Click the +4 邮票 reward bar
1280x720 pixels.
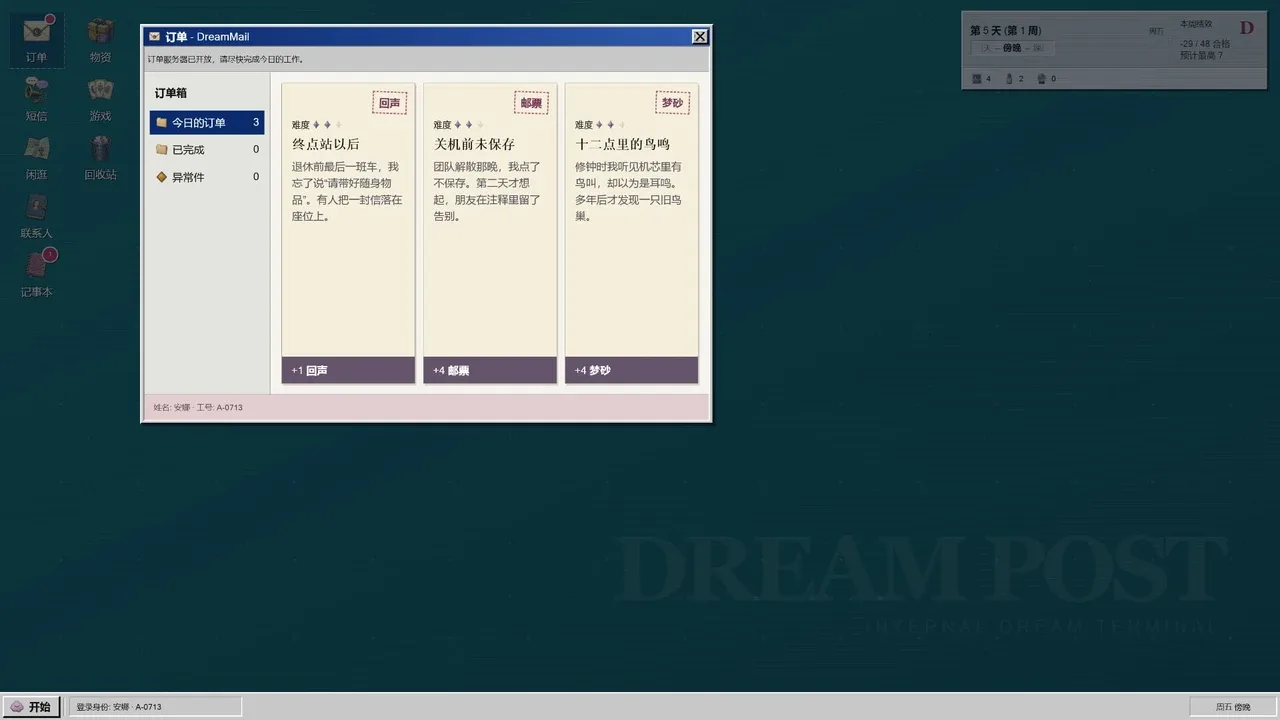(x=490, y=370)
